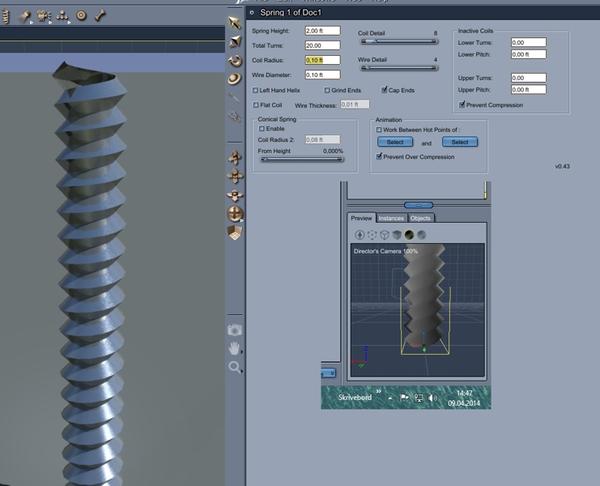
Task: Select the hand pan tool
Action: point(234,348)
